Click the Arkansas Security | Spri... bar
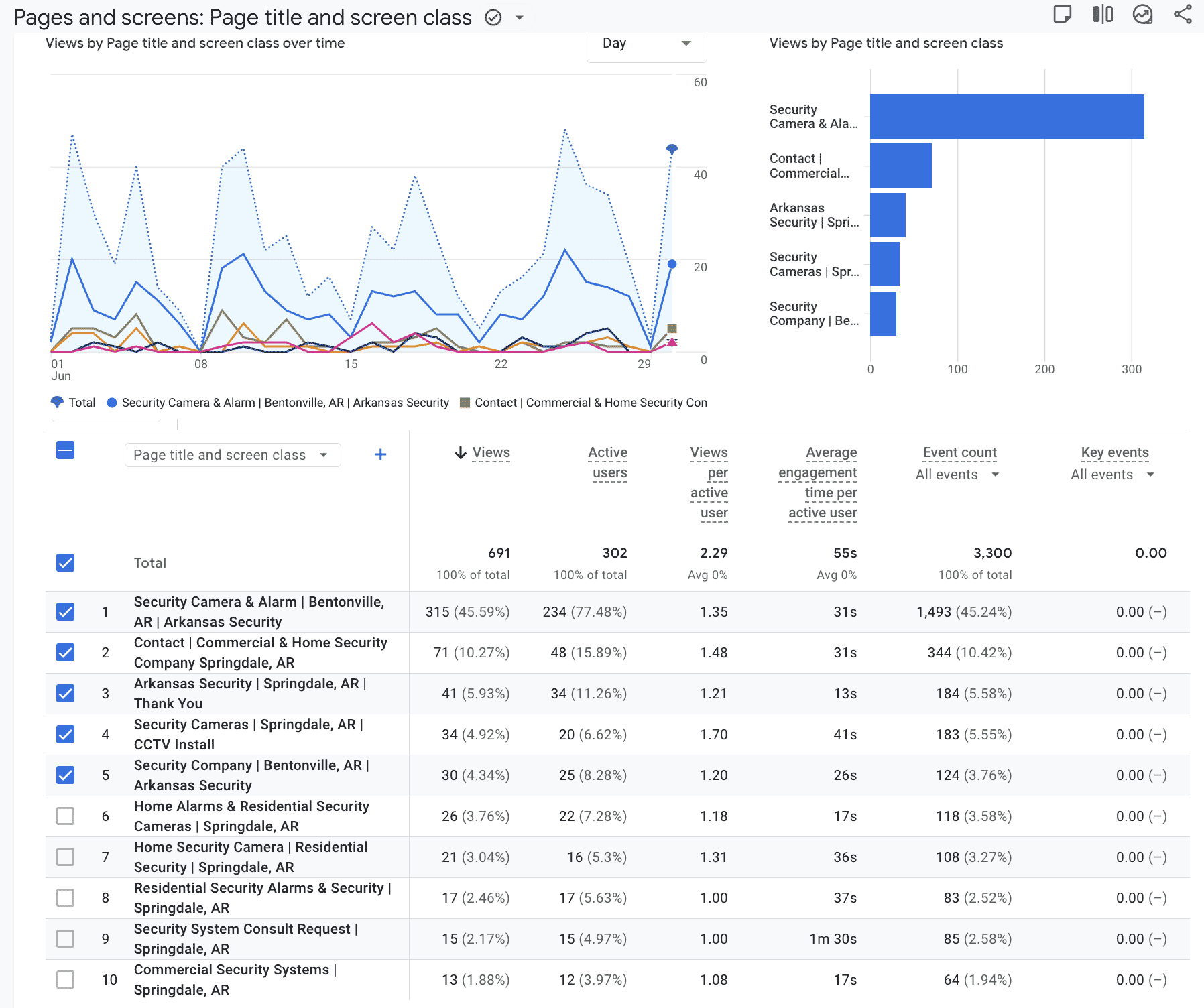The width and height of the screenshot is (1204, 1008). coord(888,215)
